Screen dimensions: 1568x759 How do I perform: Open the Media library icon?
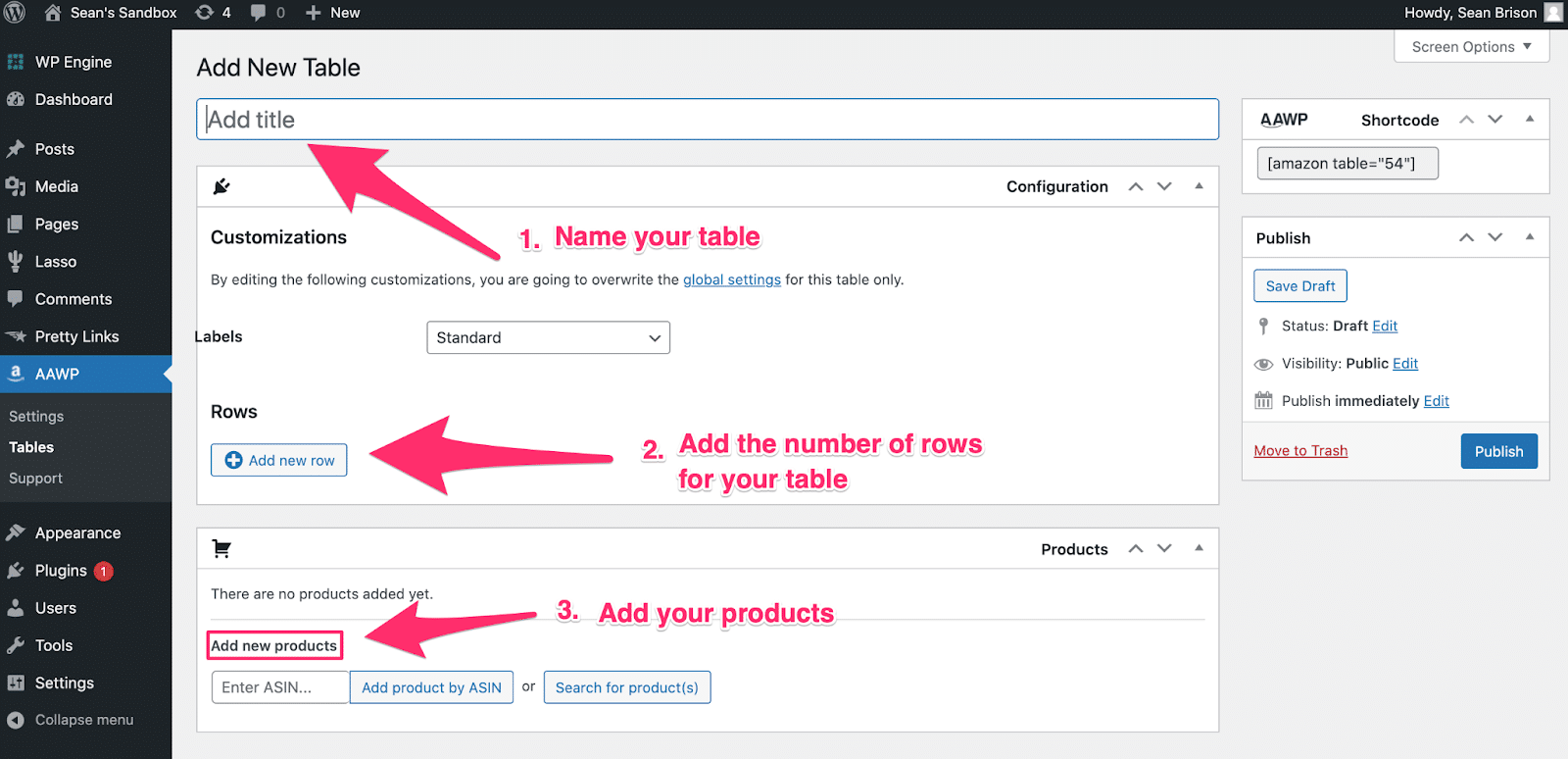(16, 186)
